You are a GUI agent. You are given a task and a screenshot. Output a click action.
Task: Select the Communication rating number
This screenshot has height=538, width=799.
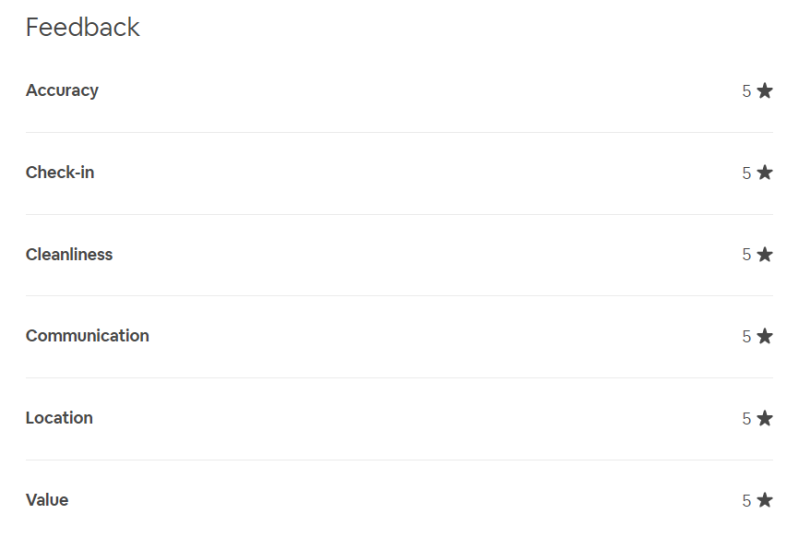pyautogui.click(x=746, y=336)
